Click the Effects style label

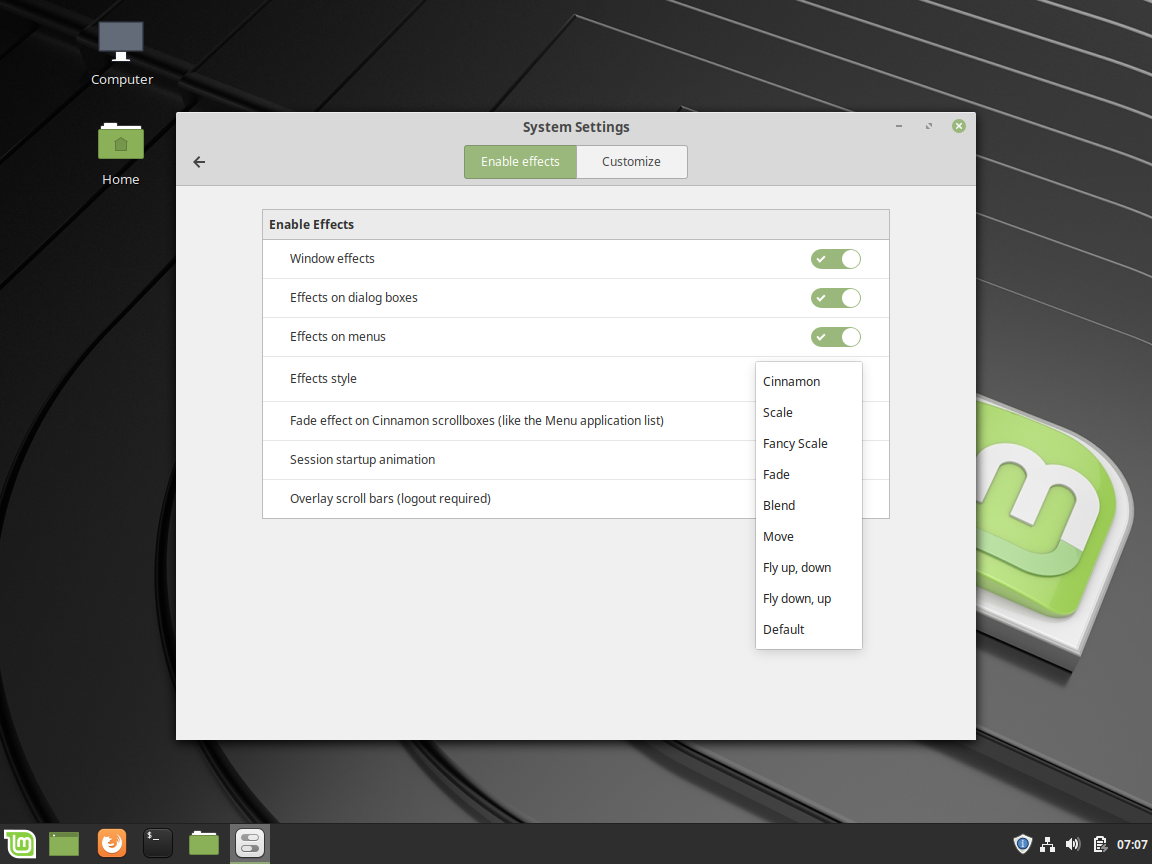pyautogui.click(x=323, y=378)
